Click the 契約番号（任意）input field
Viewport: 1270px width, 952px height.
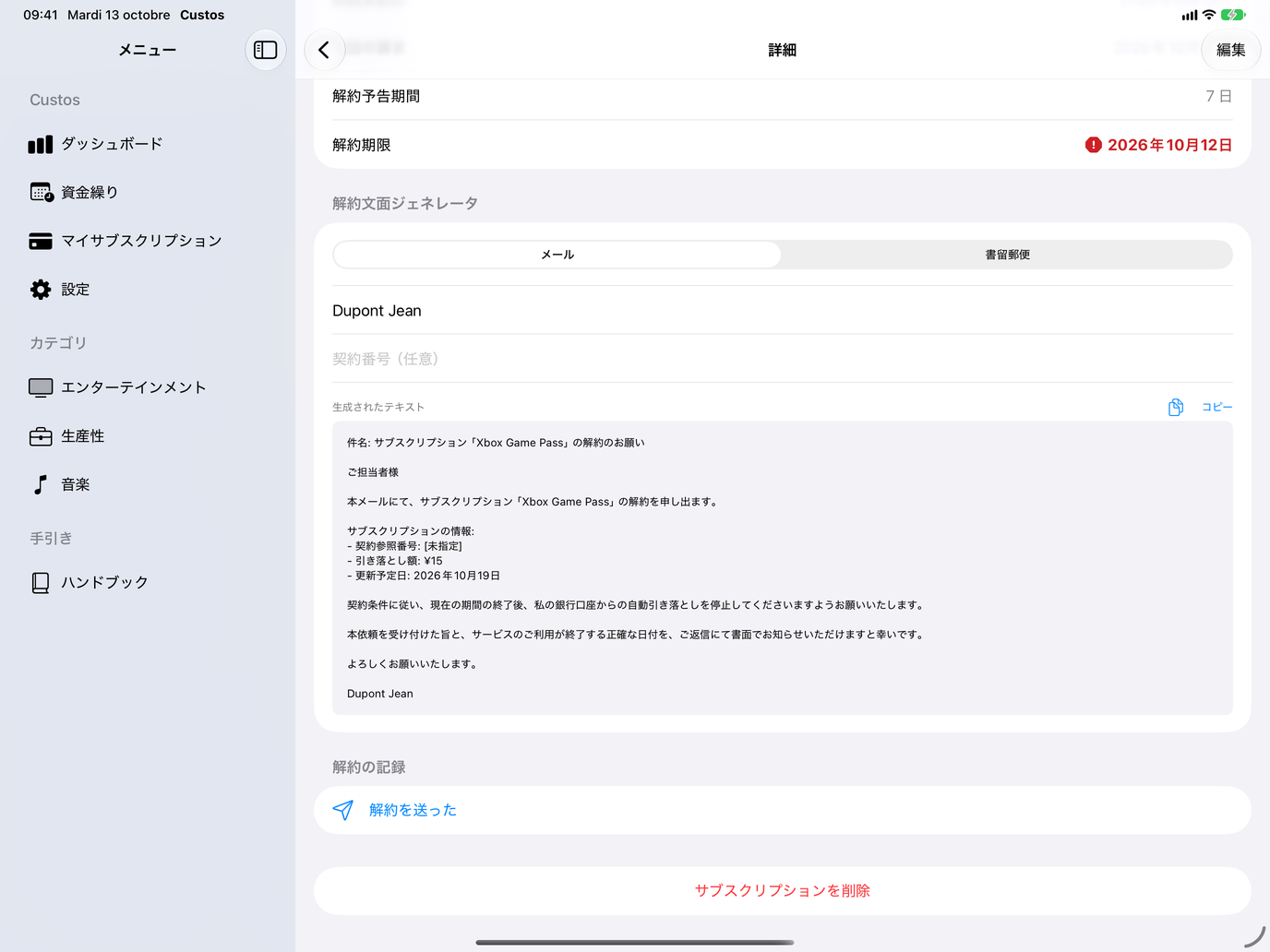click(x=783, y=359)
